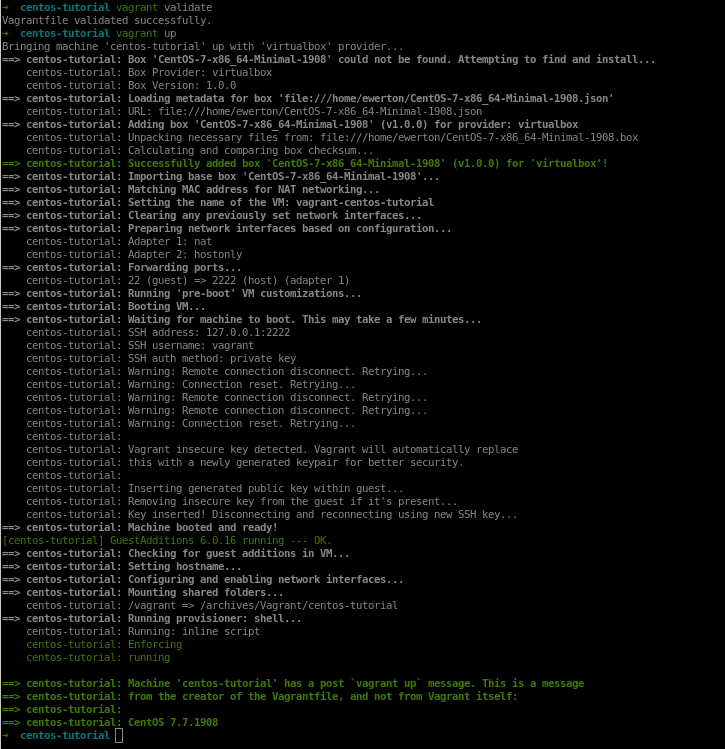Viewport: 725px width, 749px height.
Task: Click 'Bringing machine 'centos-tutorial' up' line
Action: 203,46
